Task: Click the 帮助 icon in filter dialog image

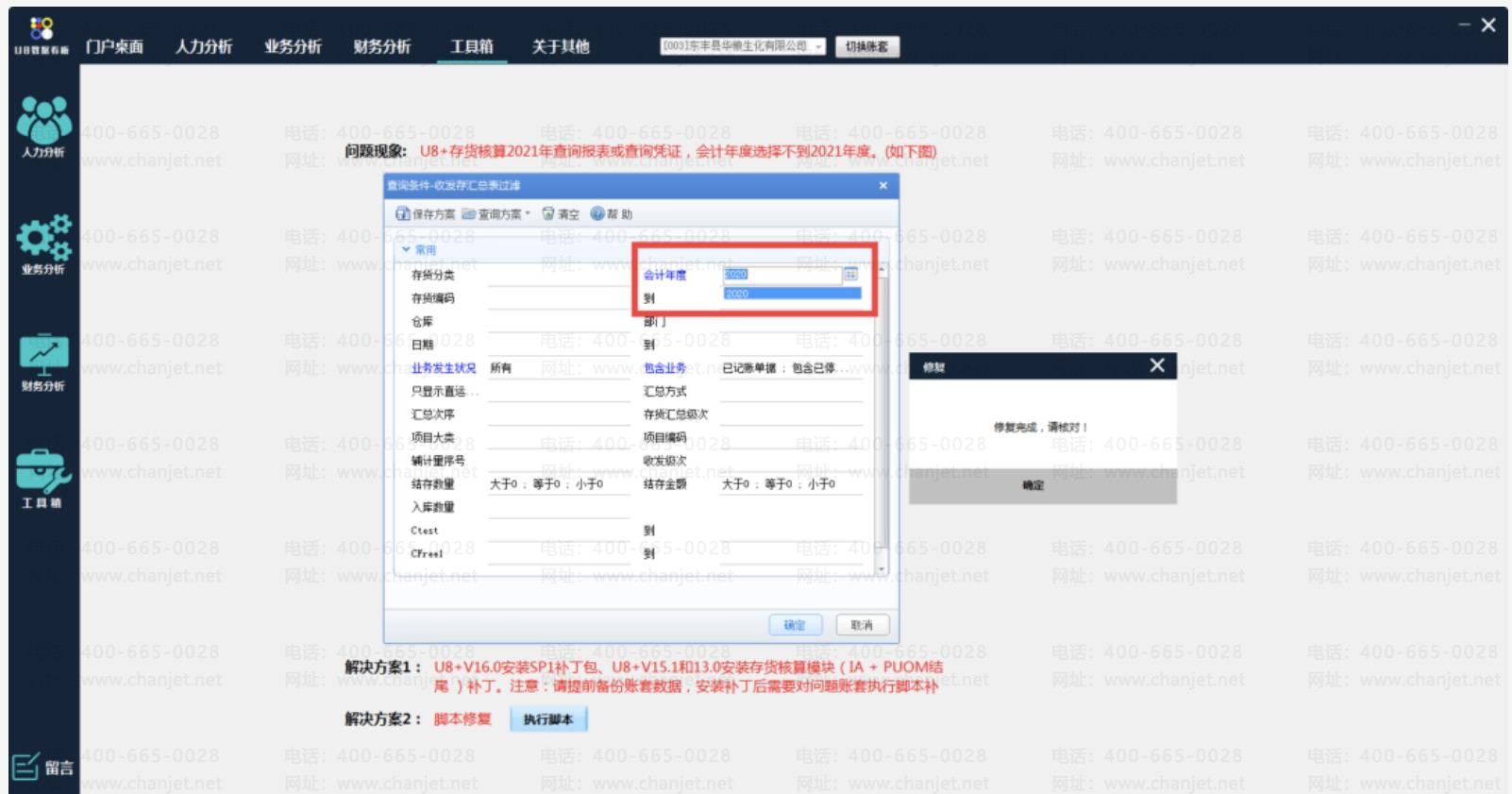Action: click(x=612, y=214)
